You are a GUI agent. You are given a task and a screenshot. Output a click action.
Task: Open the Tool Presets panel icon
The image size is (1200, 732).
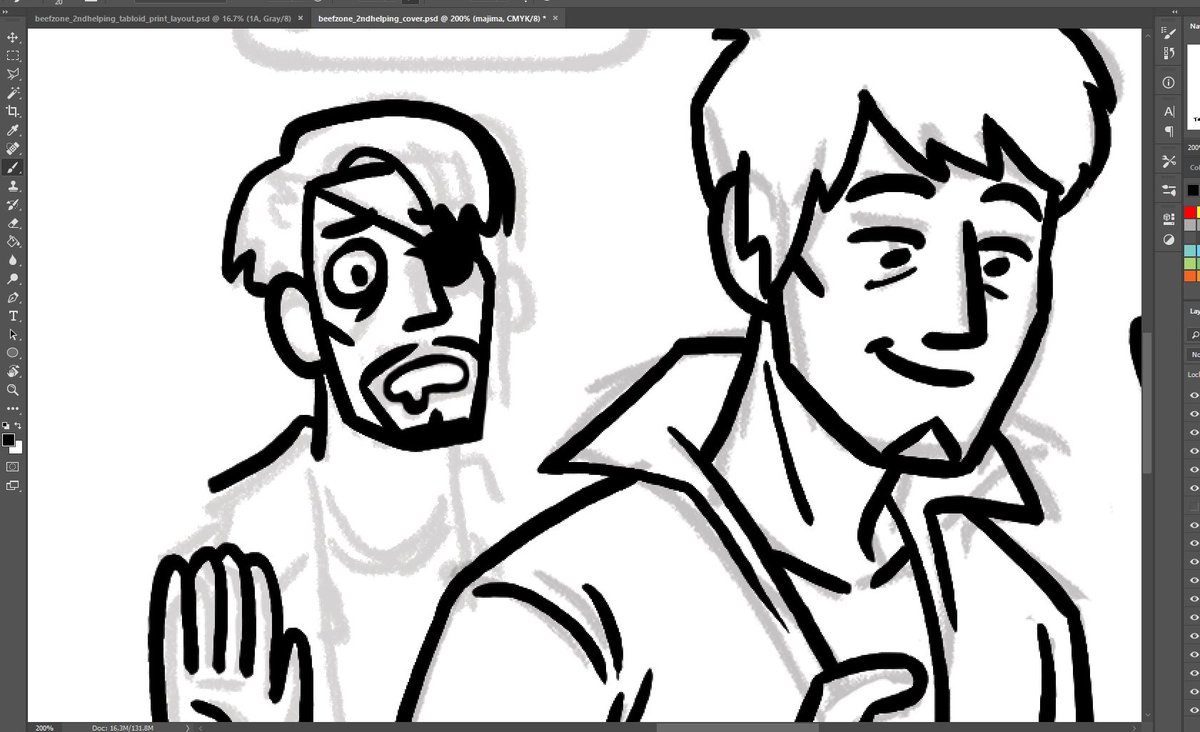coord(1169,161)
